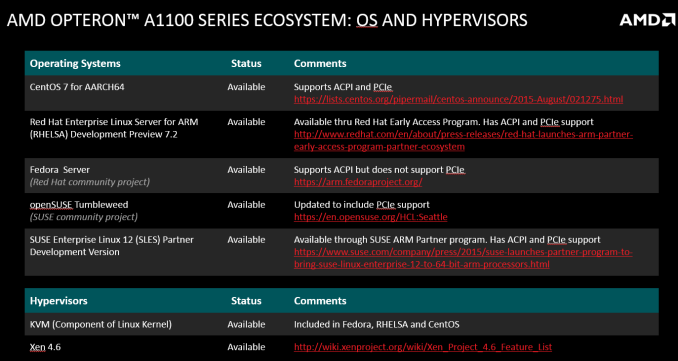Click the Operating Systems column header

(x=75, y=63)
